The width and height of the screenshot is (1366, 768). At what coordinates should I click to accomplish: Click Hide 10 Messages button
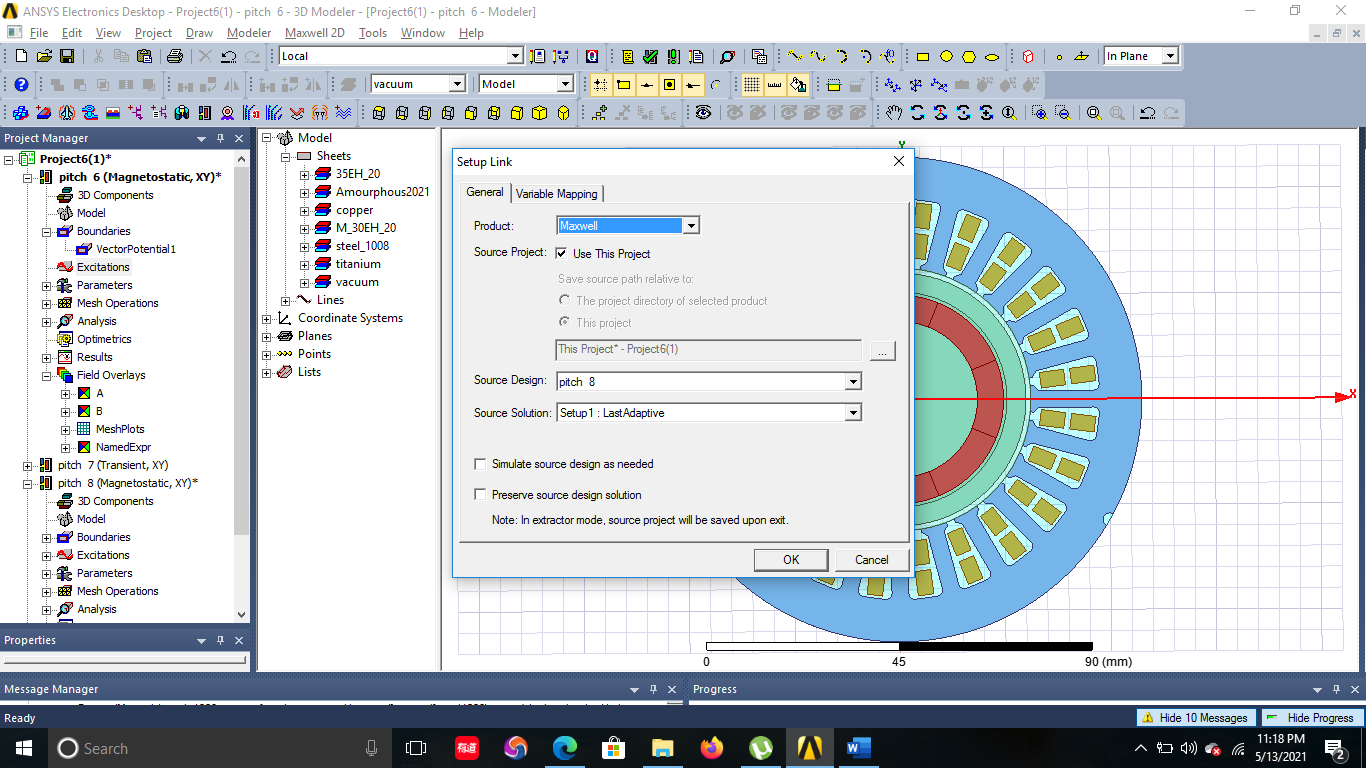pos(1196,717)
